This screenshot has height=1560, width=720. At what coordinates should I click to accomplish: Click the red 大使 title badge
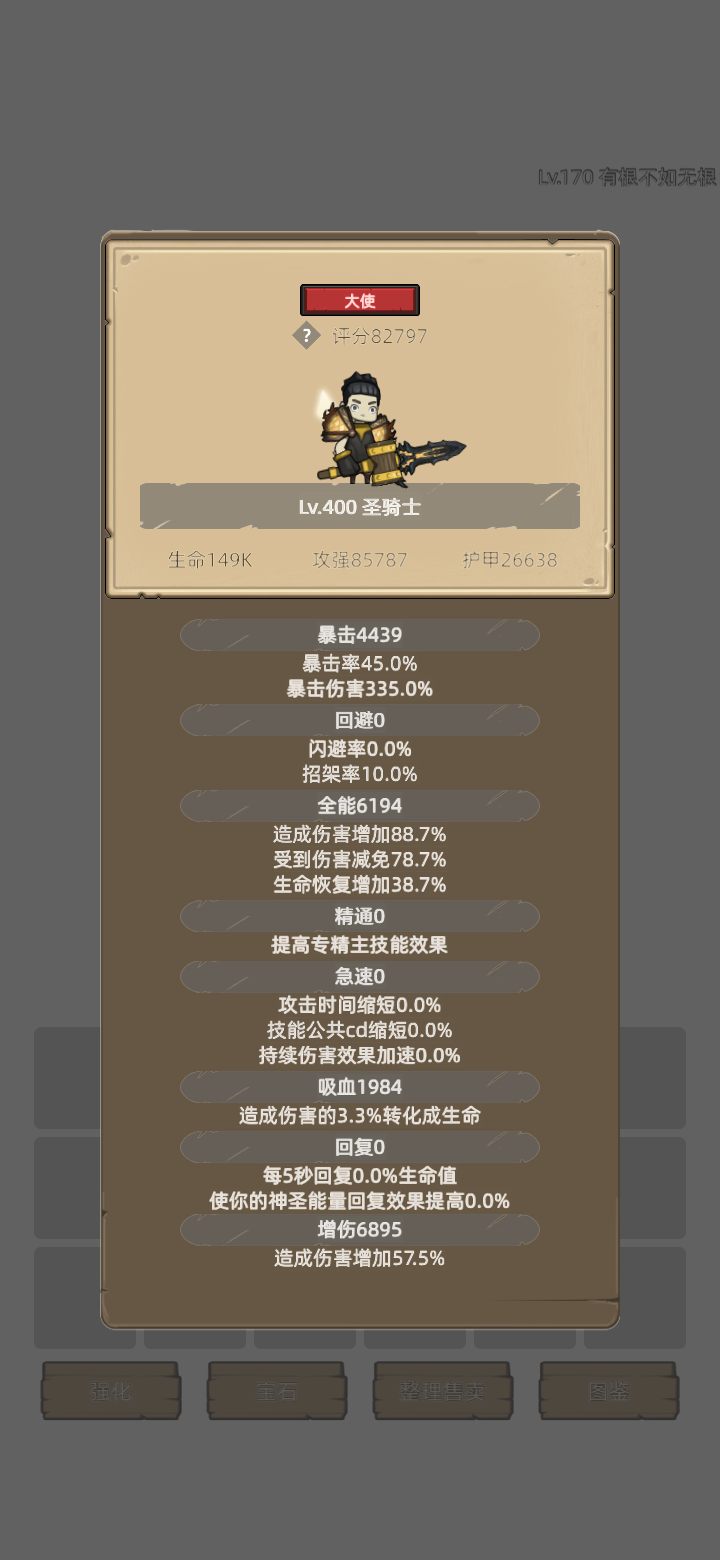click(360, 301)
